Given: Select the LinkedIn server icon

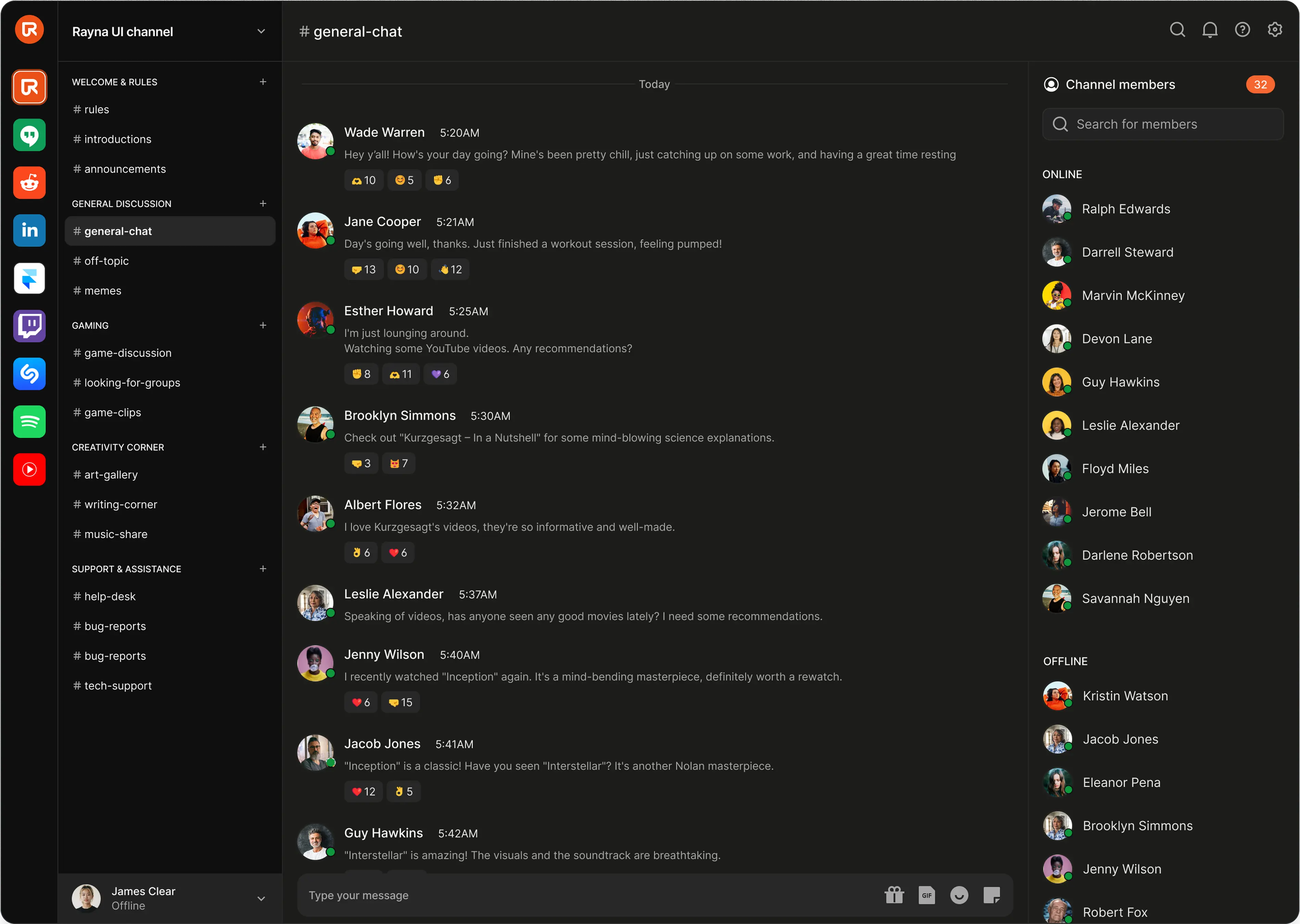Looking at the screenshot, I should tap(28, 230).
